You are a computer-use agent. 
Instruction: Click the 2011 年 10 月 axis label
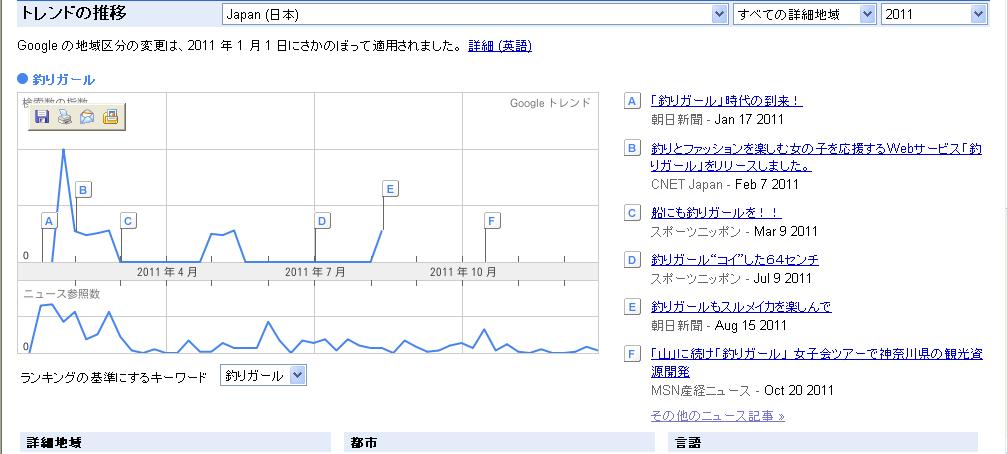pyautogui.click(x=463, y=272)
